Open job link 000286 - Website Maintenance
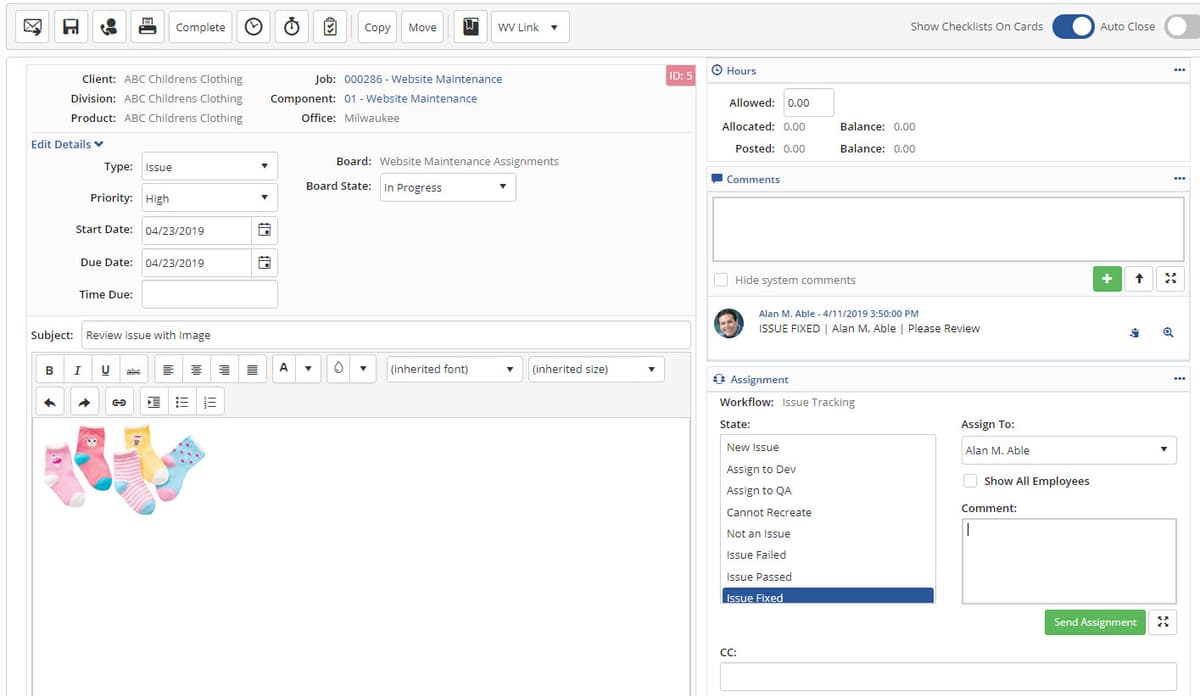The width and height of the screenshot is (1200, 696). coord(423,79)
